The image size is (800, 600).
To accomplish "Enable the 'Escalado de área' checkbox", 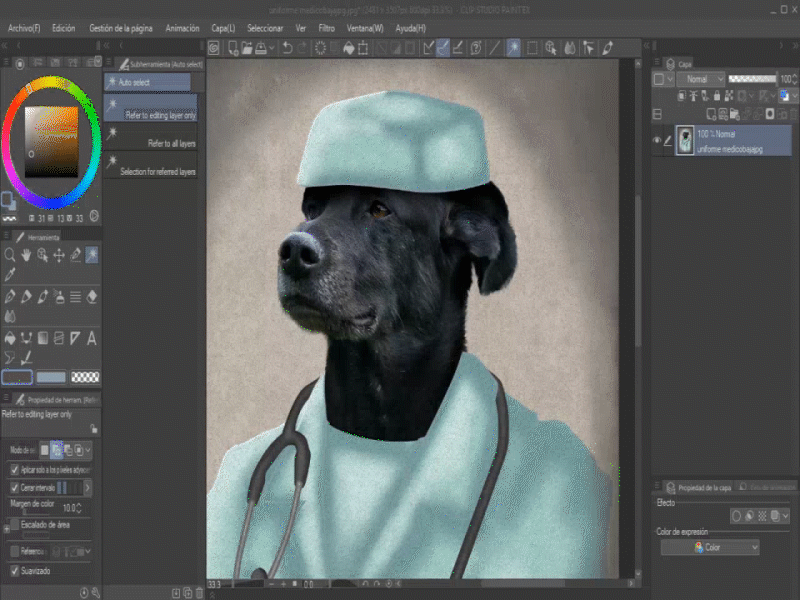I will [15, 524].
